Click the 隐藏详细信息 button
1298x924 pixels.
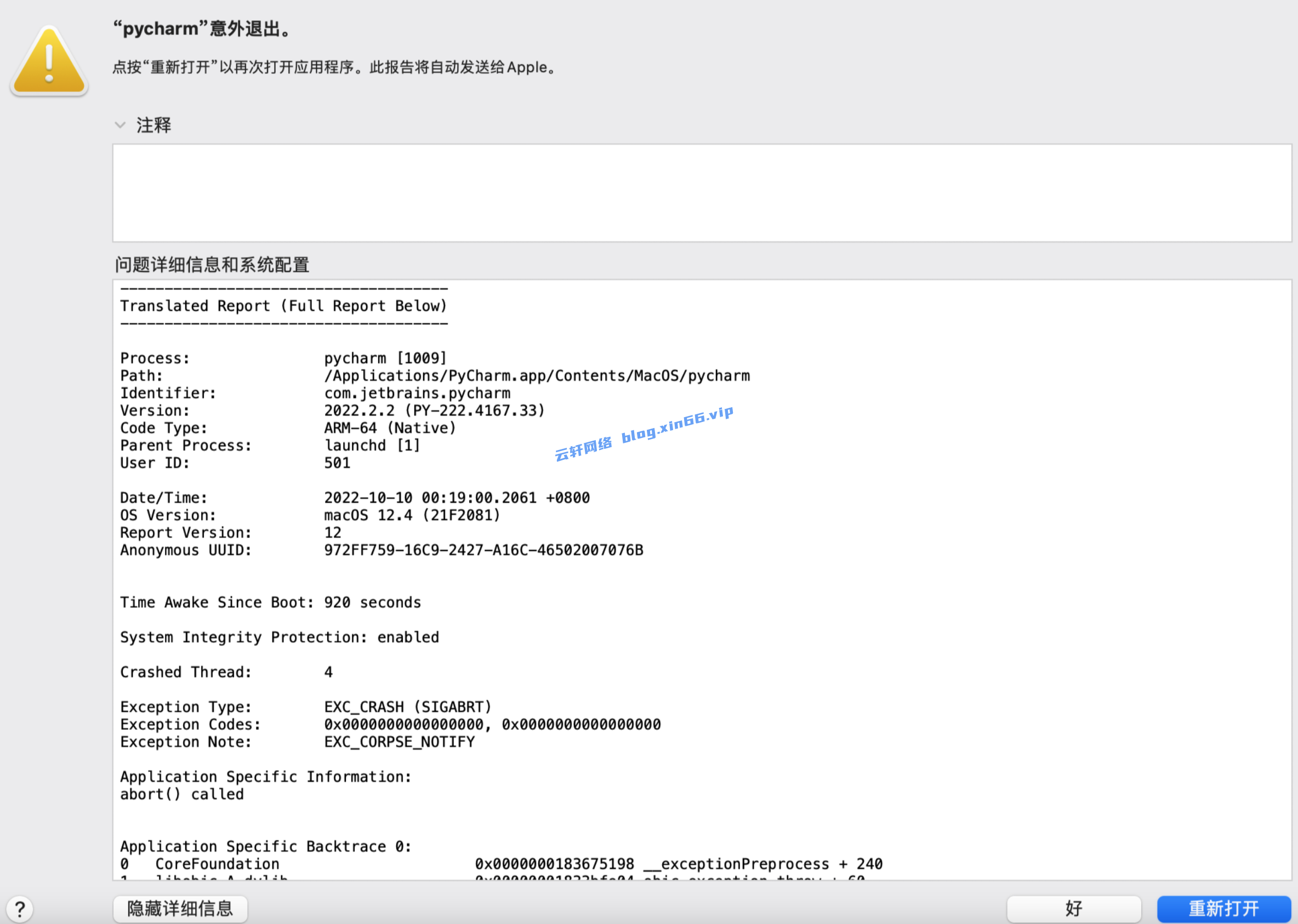(180, 909)
